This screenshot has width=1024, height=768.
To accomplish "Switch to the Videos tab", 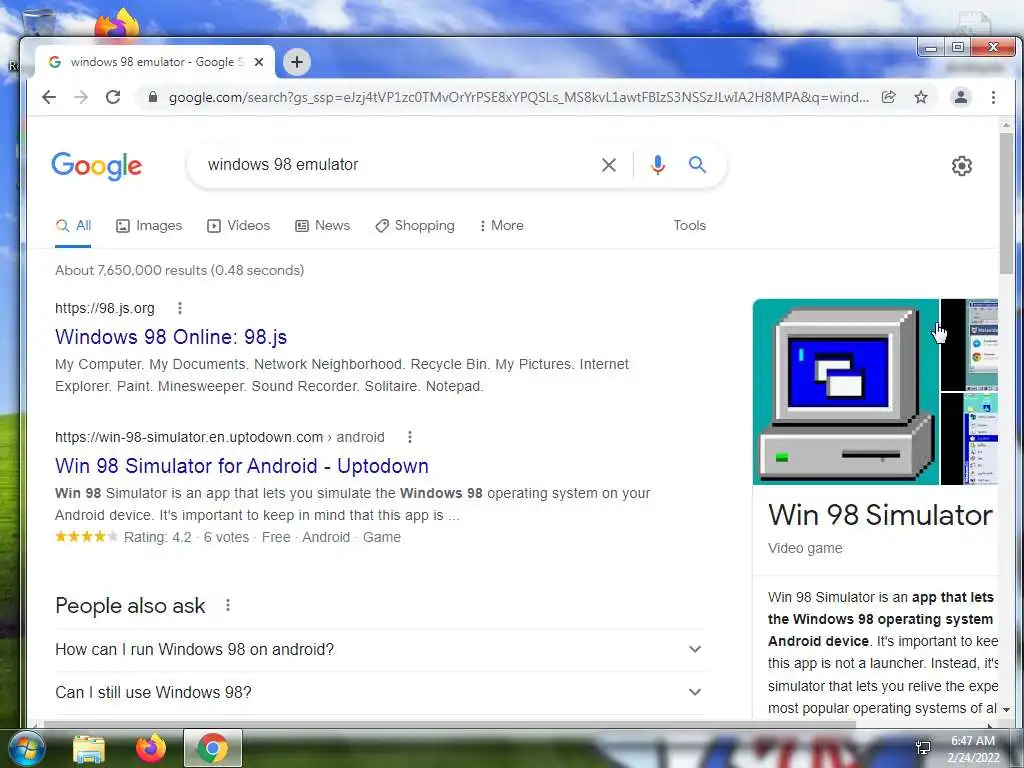I will pos(238,226).
